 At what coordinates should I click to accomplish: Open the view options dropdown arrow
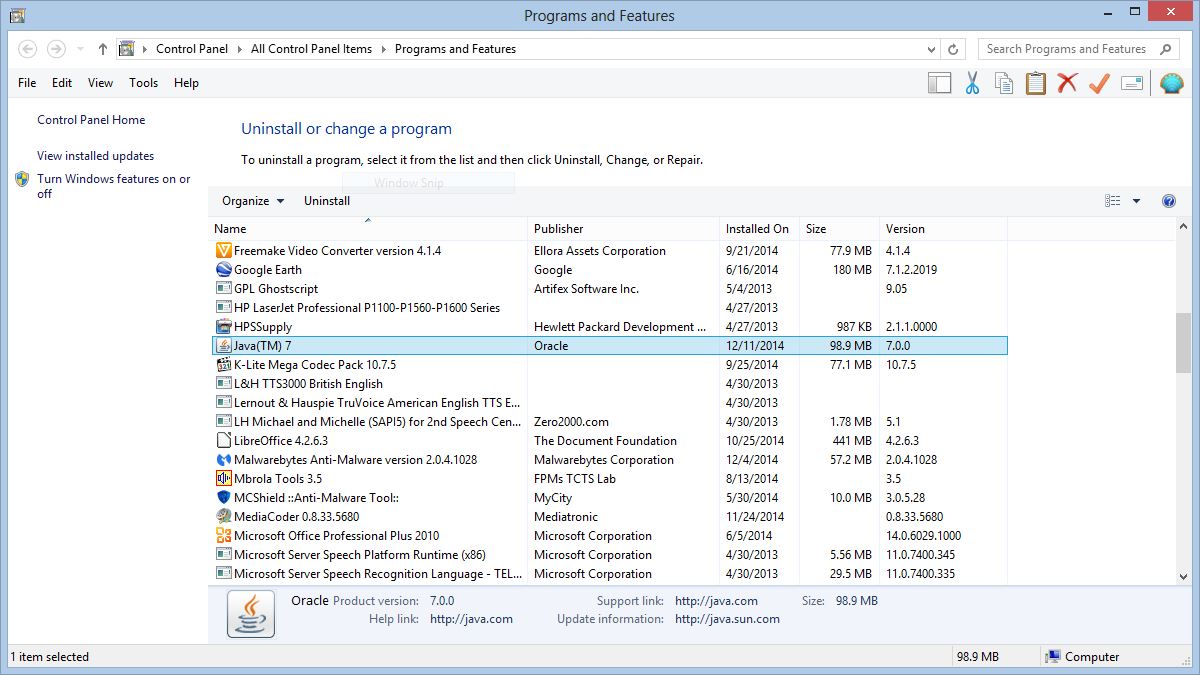click(1136, 201)
